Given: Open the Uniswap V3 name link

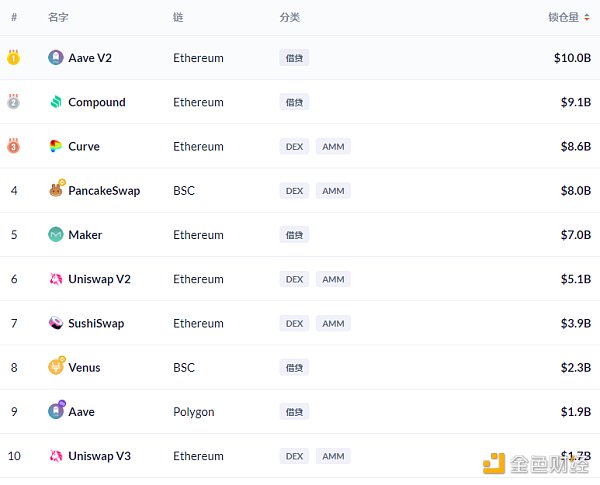Looking at the screenshot, I should (x=99, y=456).
